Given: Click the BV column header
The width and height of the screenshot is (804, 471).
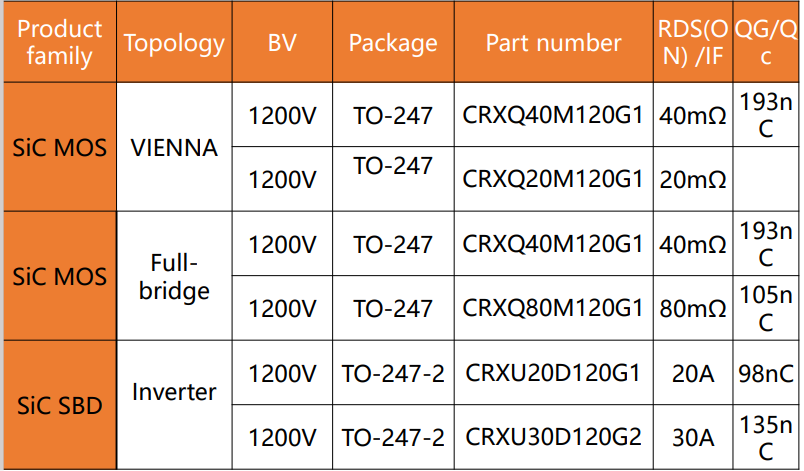Looking at the screenshot, I should tap(283, 42).
